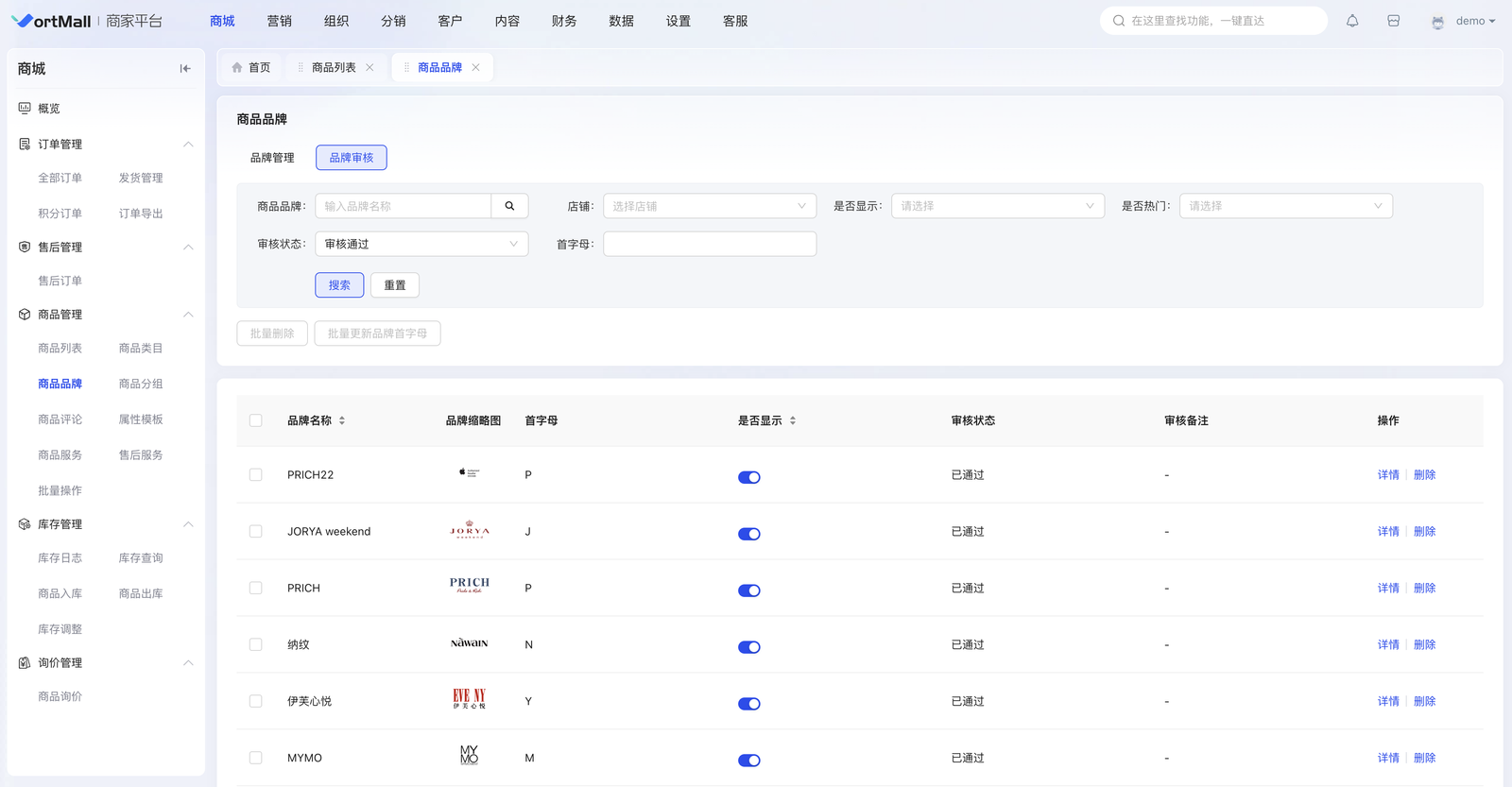1512x787 pixels.
Task: Close the 商品品牌 tab
Action: coord(476,68)
